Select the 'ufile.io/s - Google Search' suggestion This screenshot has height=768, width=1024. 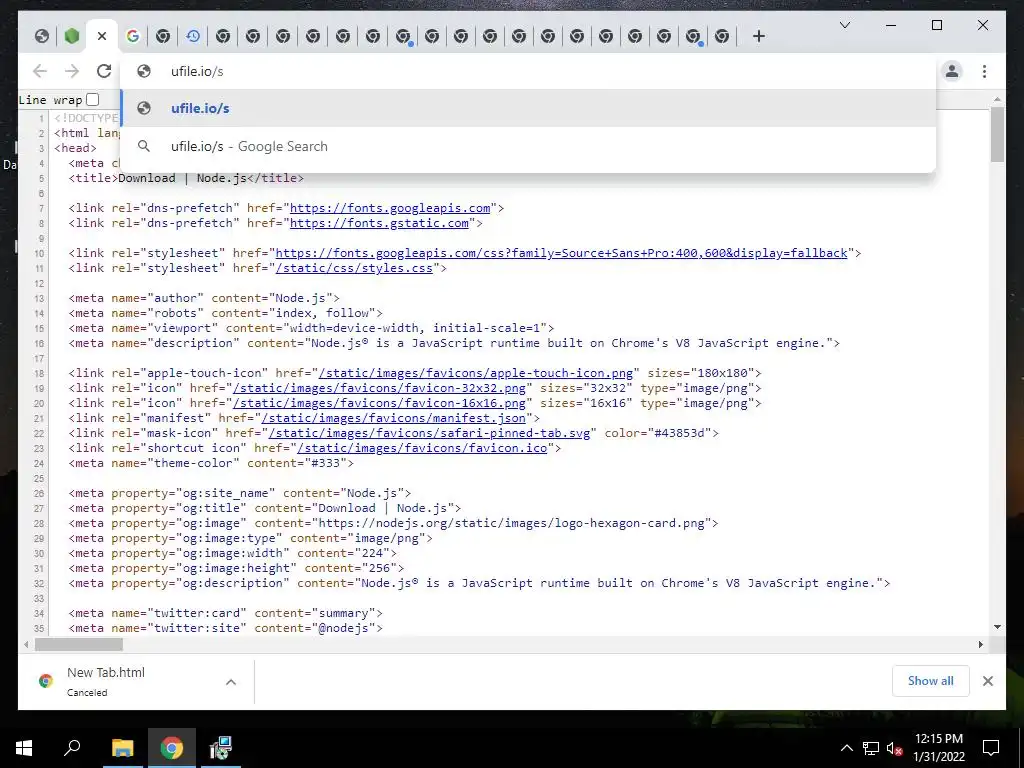(528, 146)
